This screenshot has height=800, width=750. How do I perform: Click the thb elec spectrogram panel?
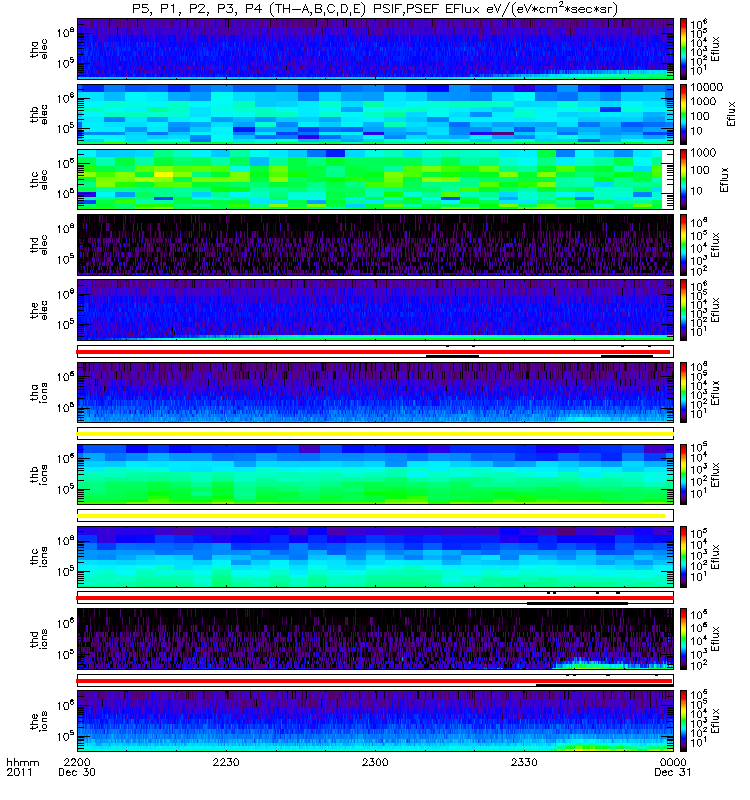pyautogui.click(x=375, y=114)
